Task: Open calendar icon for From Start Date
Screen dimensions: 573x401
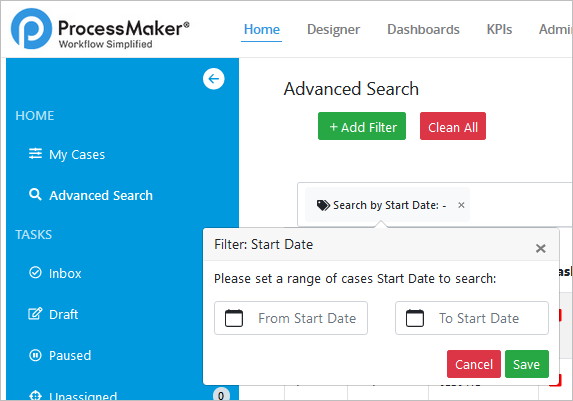Action: pos(234,318)
